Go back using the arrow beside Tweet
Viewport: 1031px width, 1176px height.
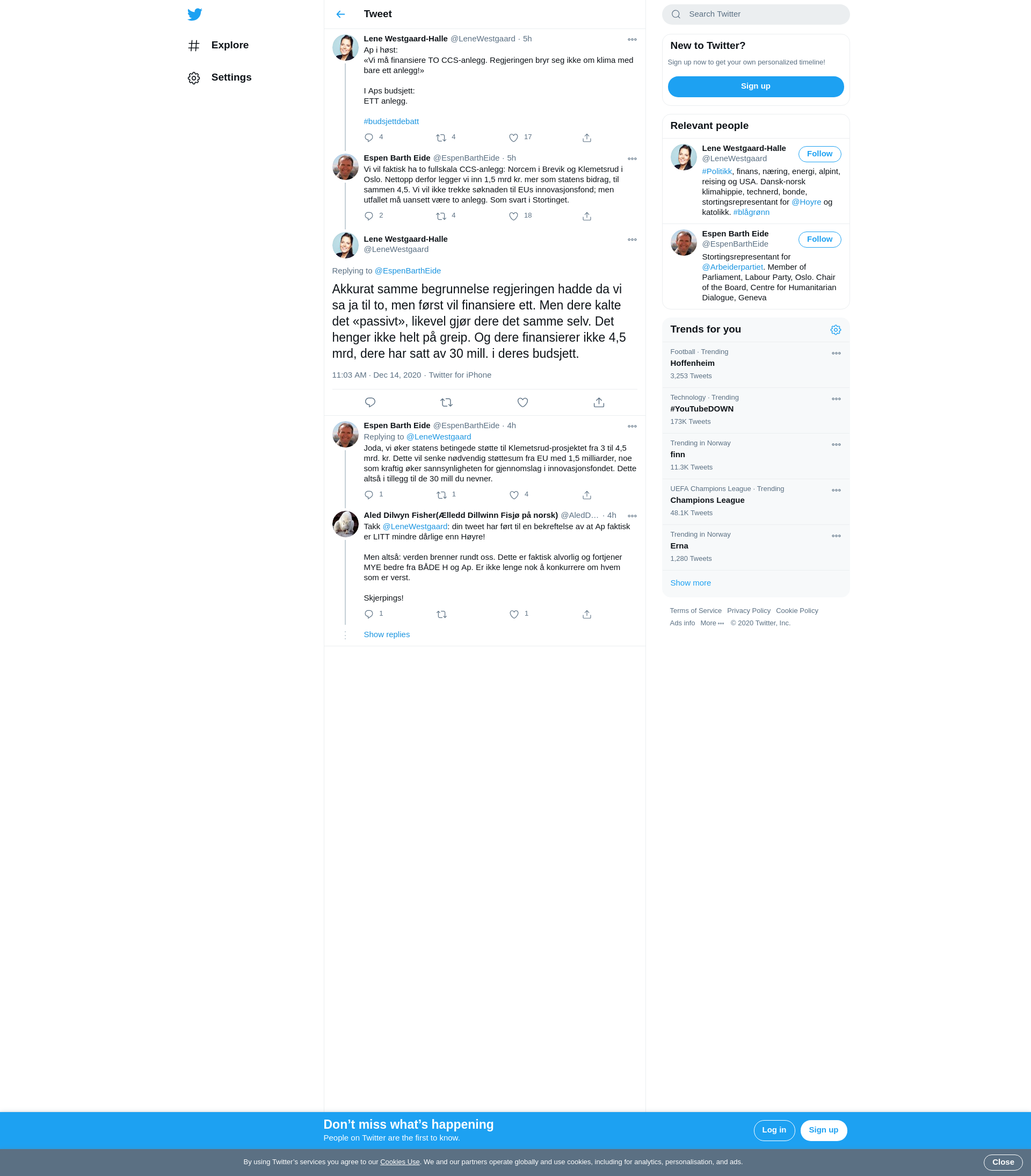coord(340,15)
